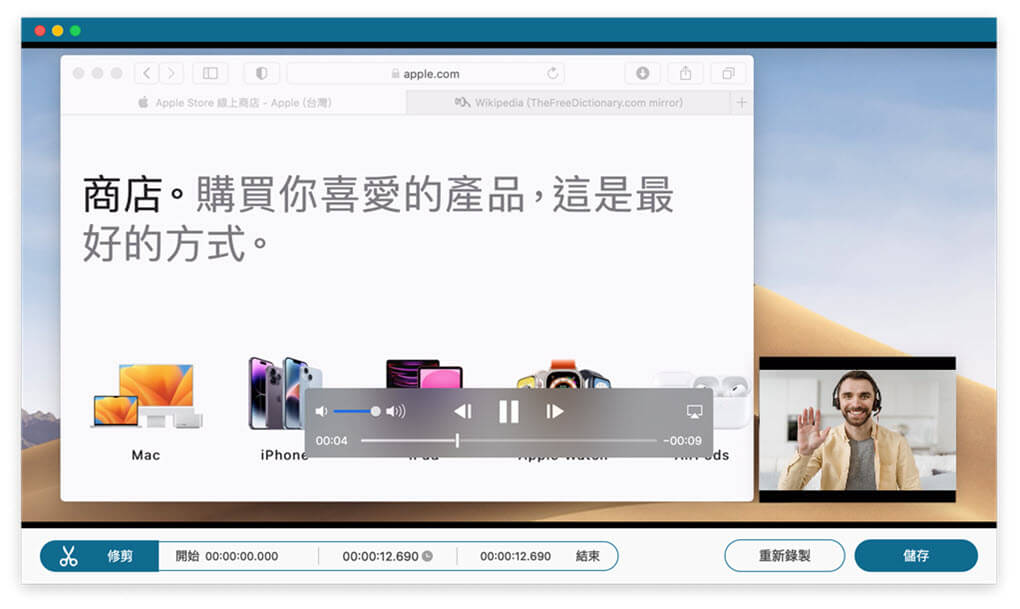Show Safari tab overview
The height and width of the screenshot is (609, 1020).
(x=729, y=73)
